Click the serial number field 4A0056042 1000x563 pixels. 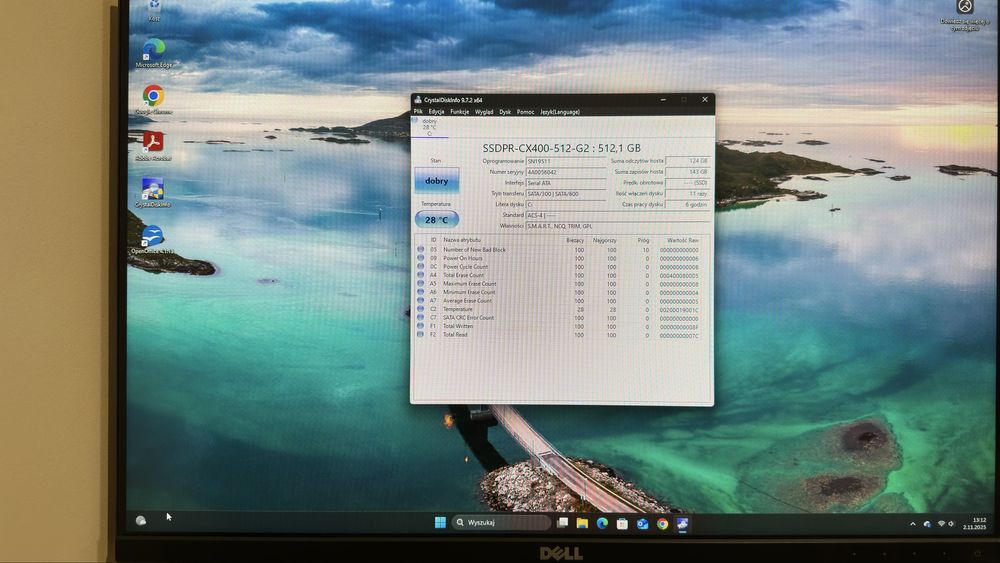[x=565, y=172]
